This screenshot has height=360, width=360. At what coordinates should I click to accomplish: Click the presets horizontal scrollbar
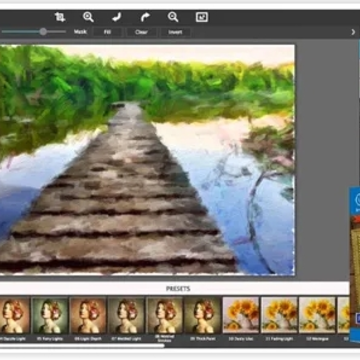pos(82,345)
